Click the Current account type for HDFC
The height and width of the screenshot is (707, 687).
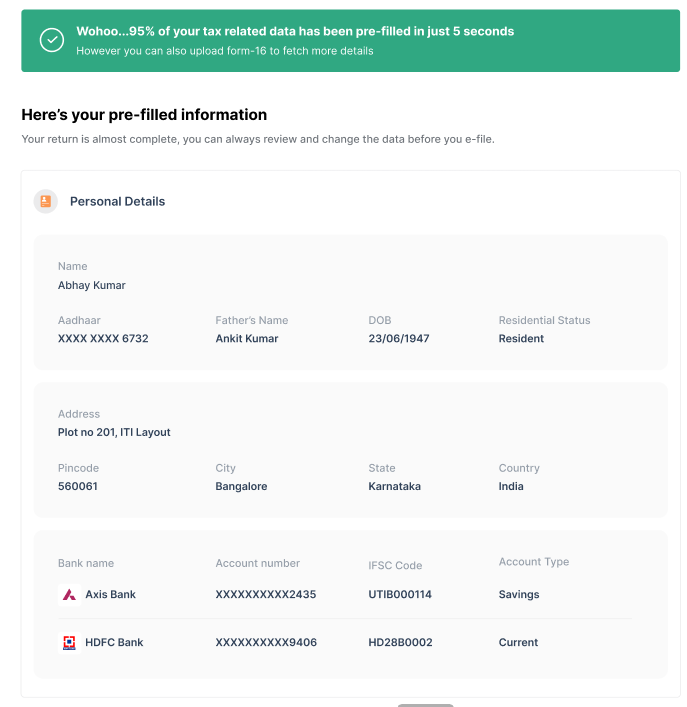[x=518, y=643]
